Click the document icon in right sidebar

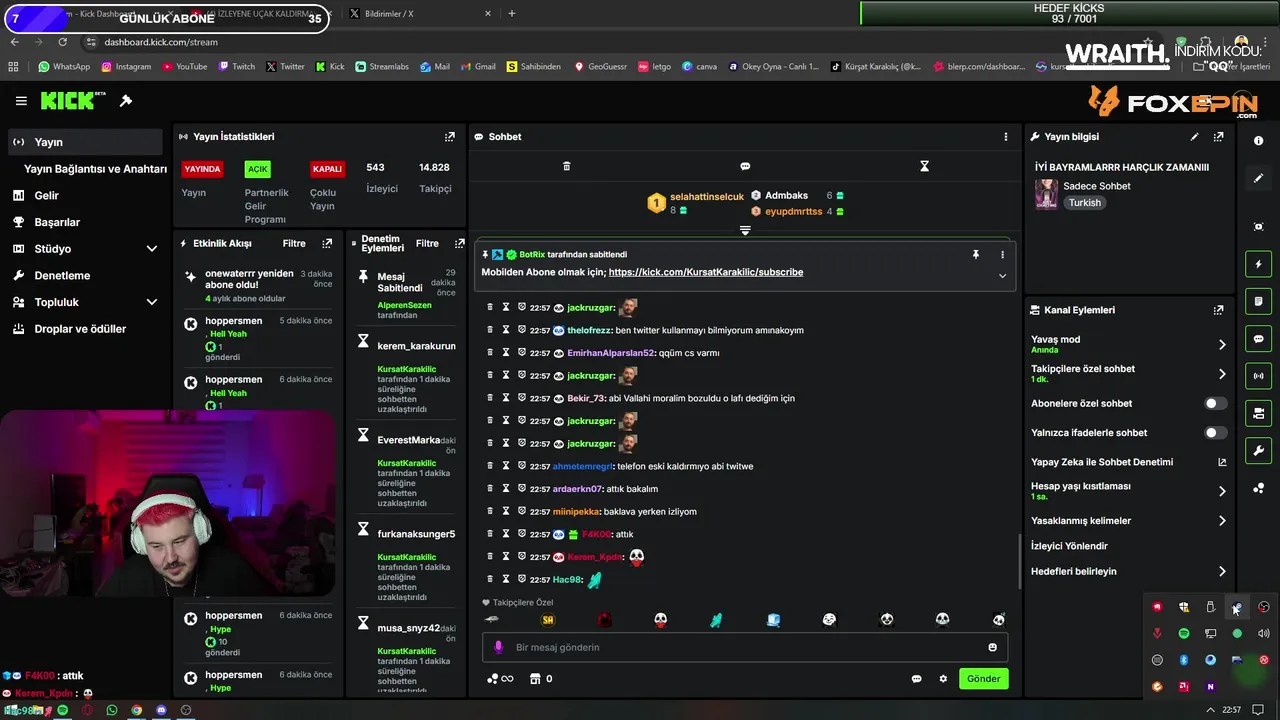click(1258, 301)
